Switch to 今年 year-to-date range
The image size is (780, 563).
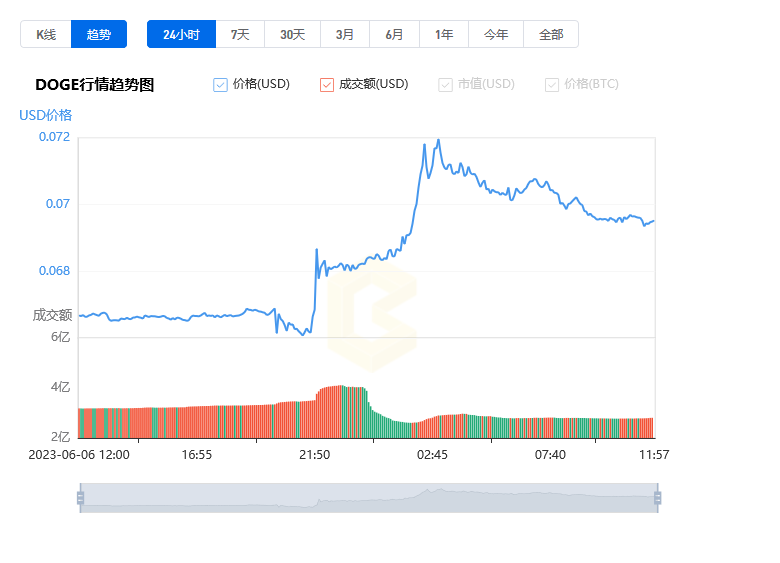(496, 34)
